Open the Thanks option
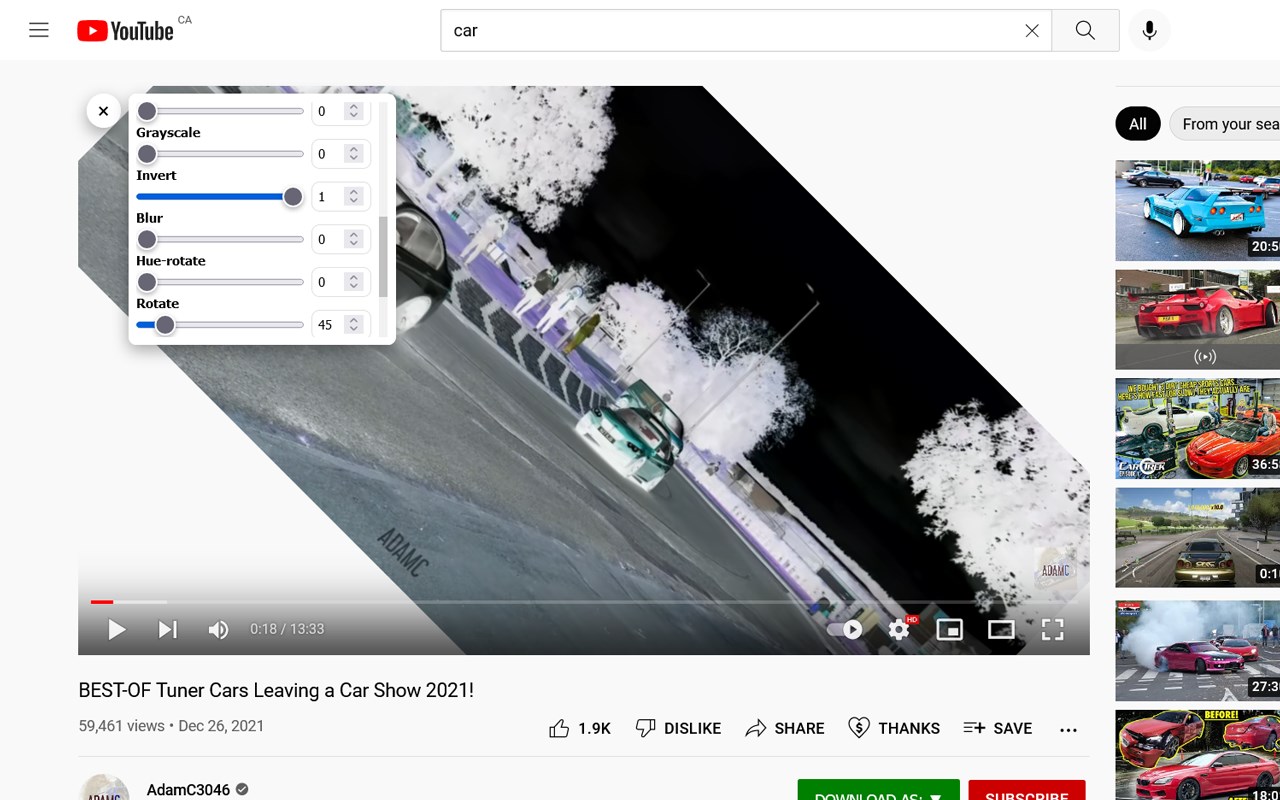This screenshot has width=1280, height=800. (x=894, y=728)
